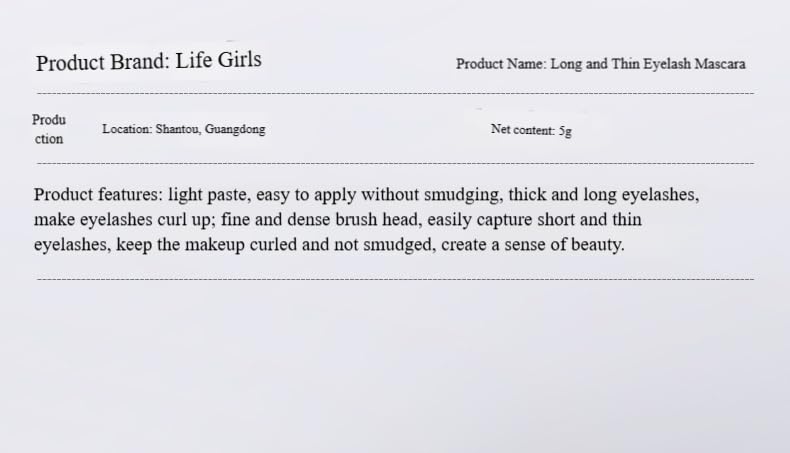Screen dimensions: 790x453
Task: Click the word Guangdong
Action: click(235, 130)
